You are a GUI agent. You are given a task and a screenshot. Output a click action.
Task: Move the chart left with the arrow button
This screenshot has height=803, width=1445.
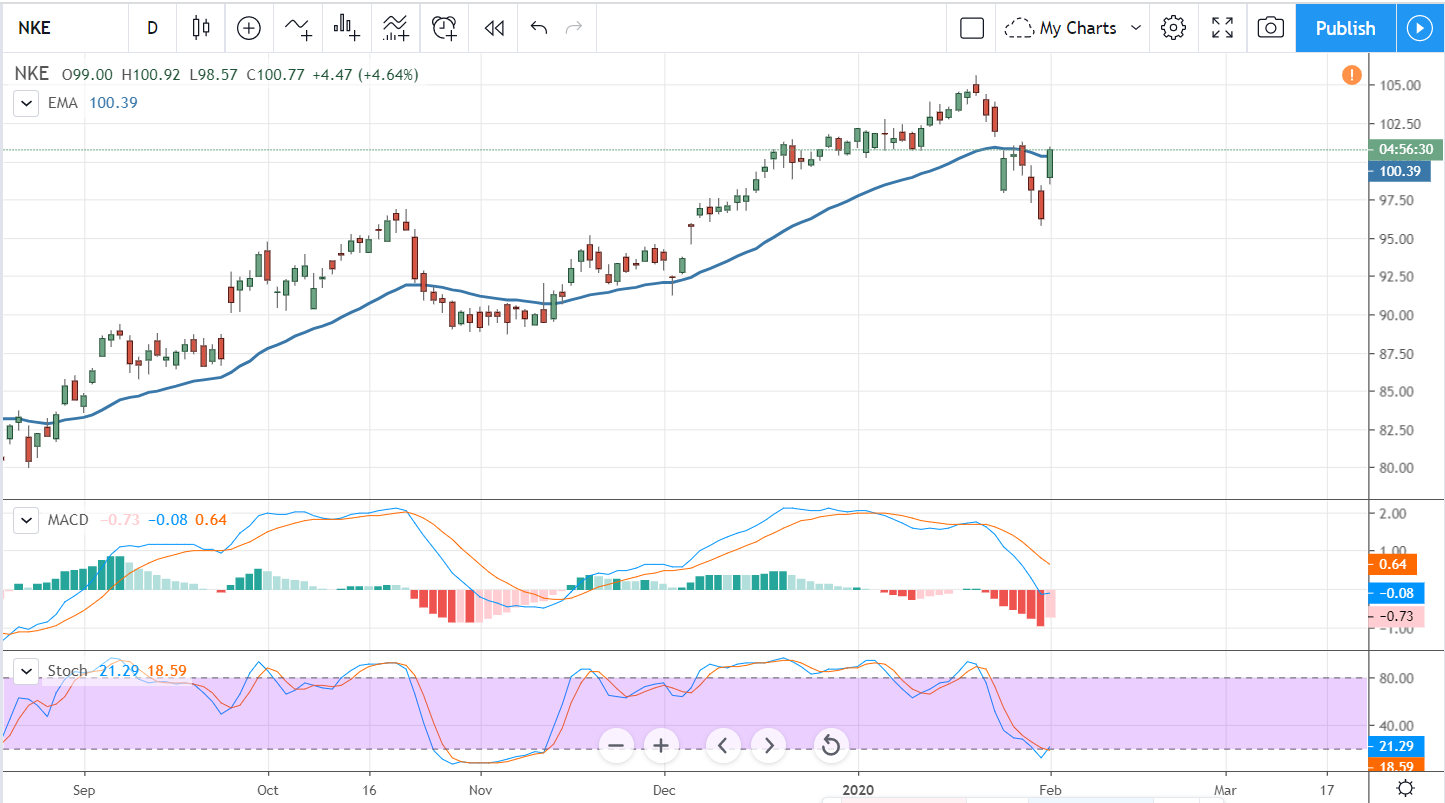tap(722, 745)
